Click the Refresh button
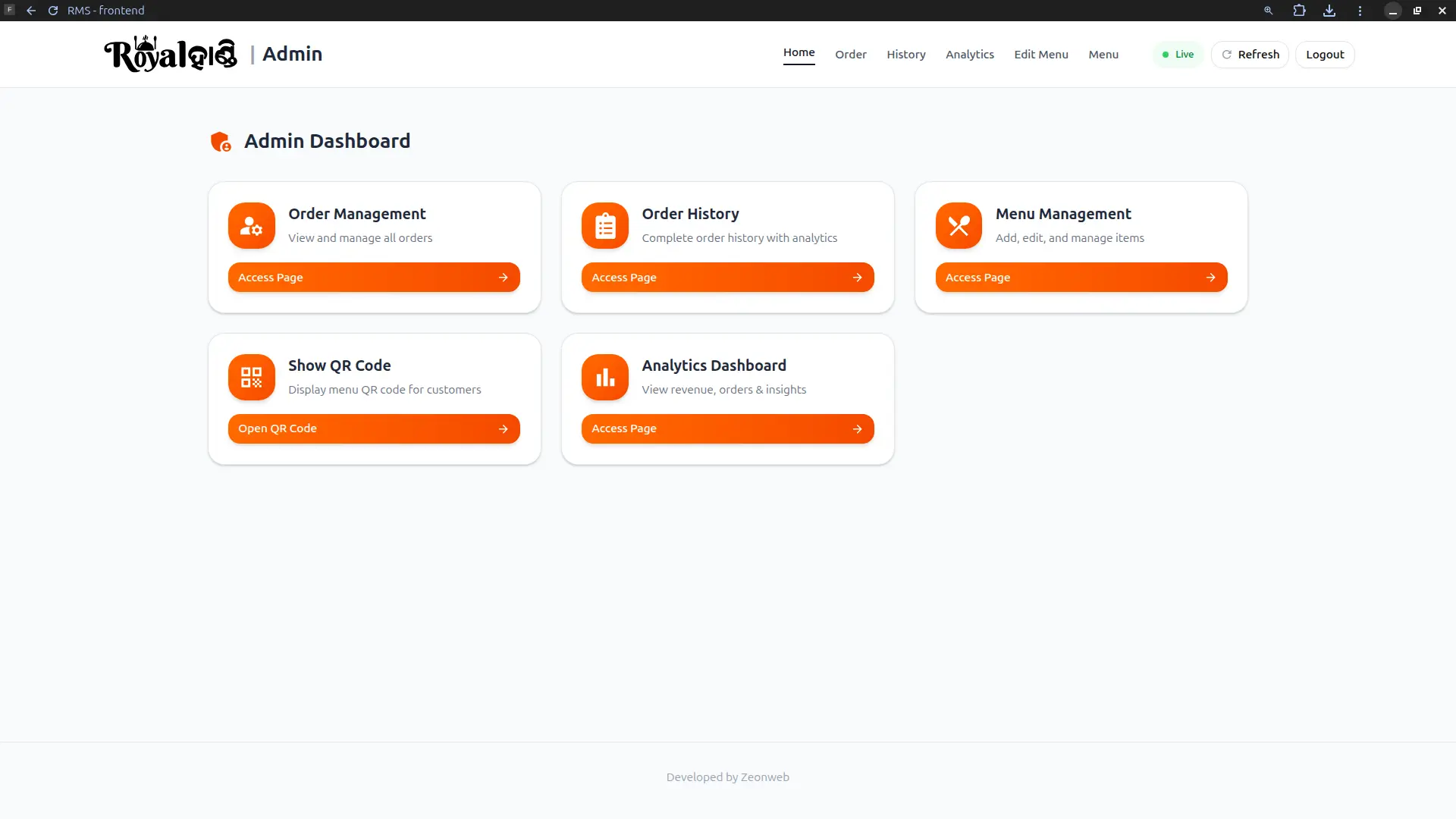1456x819 pixels. coord(1250,55)
